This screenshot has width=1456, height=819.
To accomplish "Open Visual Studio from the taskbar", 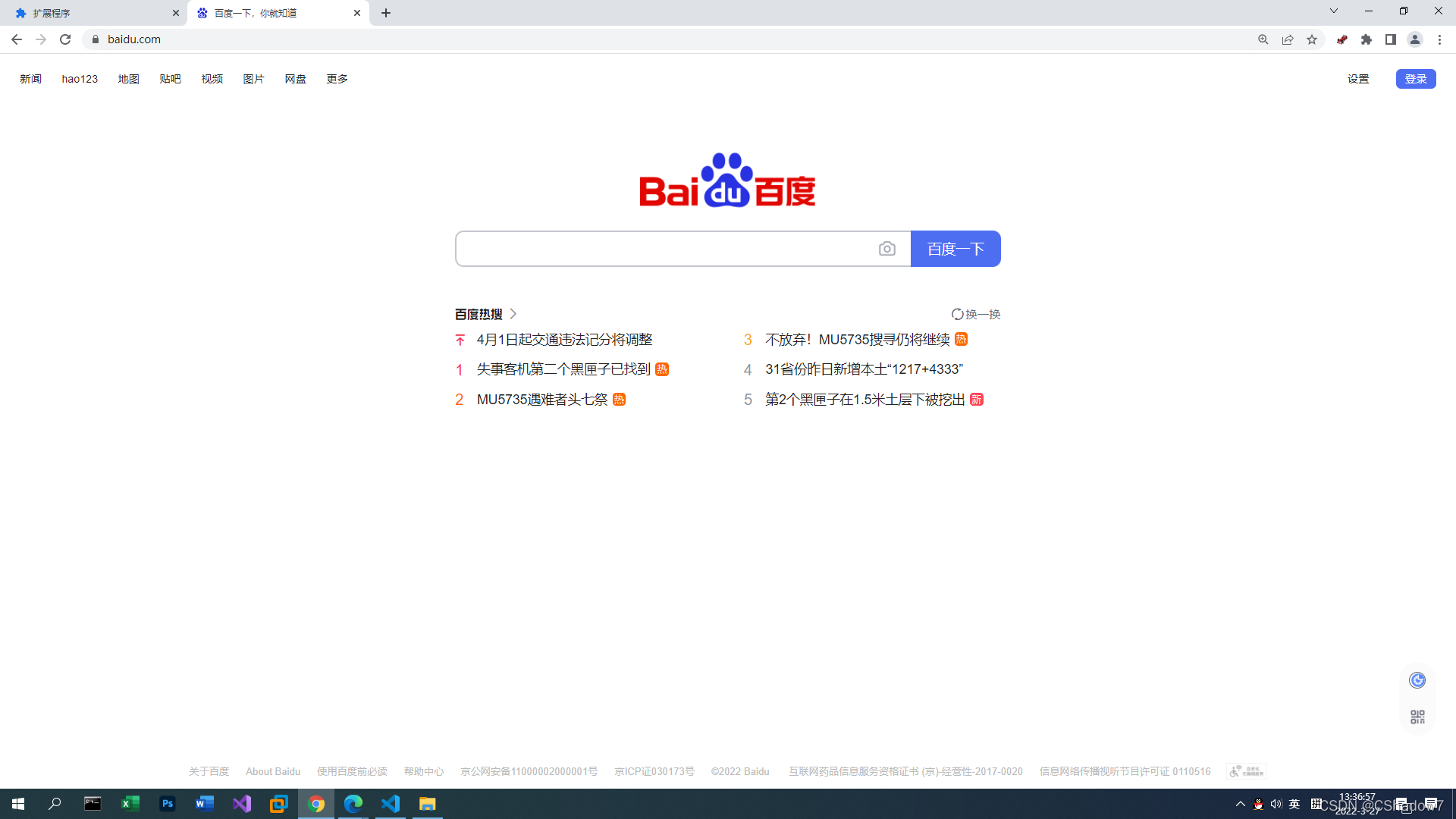I will coord(242,804).
